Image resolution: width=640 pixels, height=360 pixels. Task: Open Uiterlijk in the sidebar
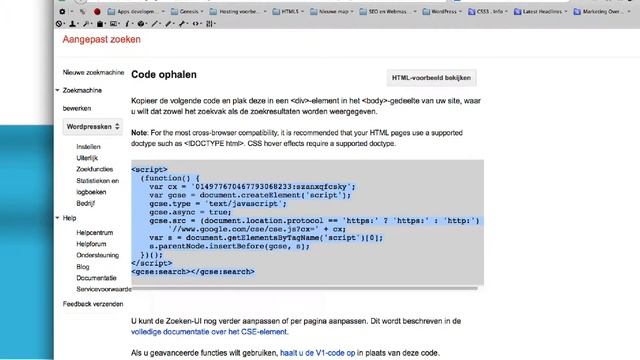[87, 158]
